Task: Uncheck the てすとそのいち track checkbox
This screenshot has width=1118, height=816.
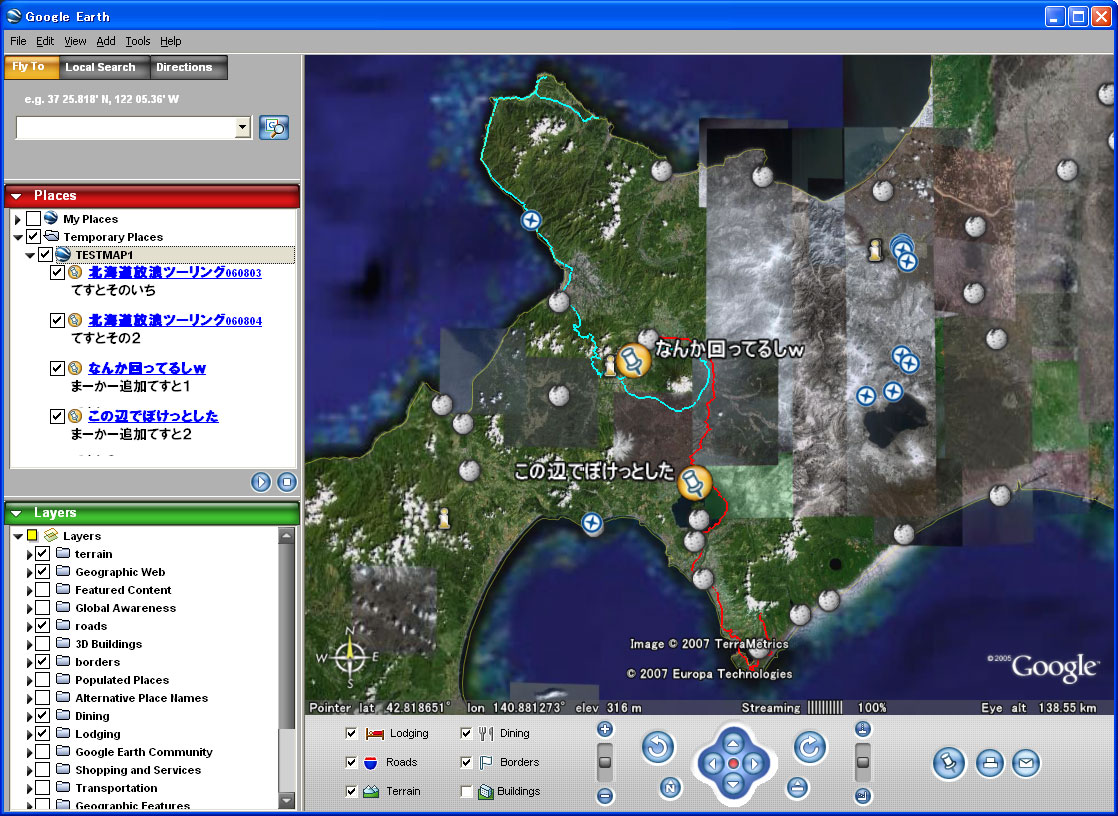Action: [x=57, y=272]
